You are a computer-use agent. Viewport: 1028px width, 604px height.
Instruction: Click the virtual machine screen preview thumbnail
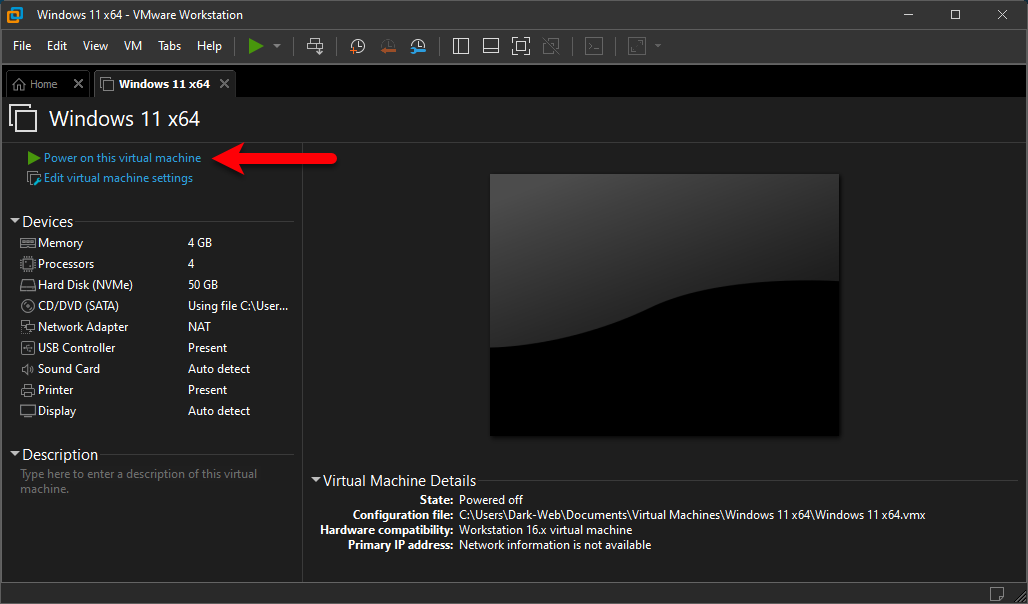664,304
